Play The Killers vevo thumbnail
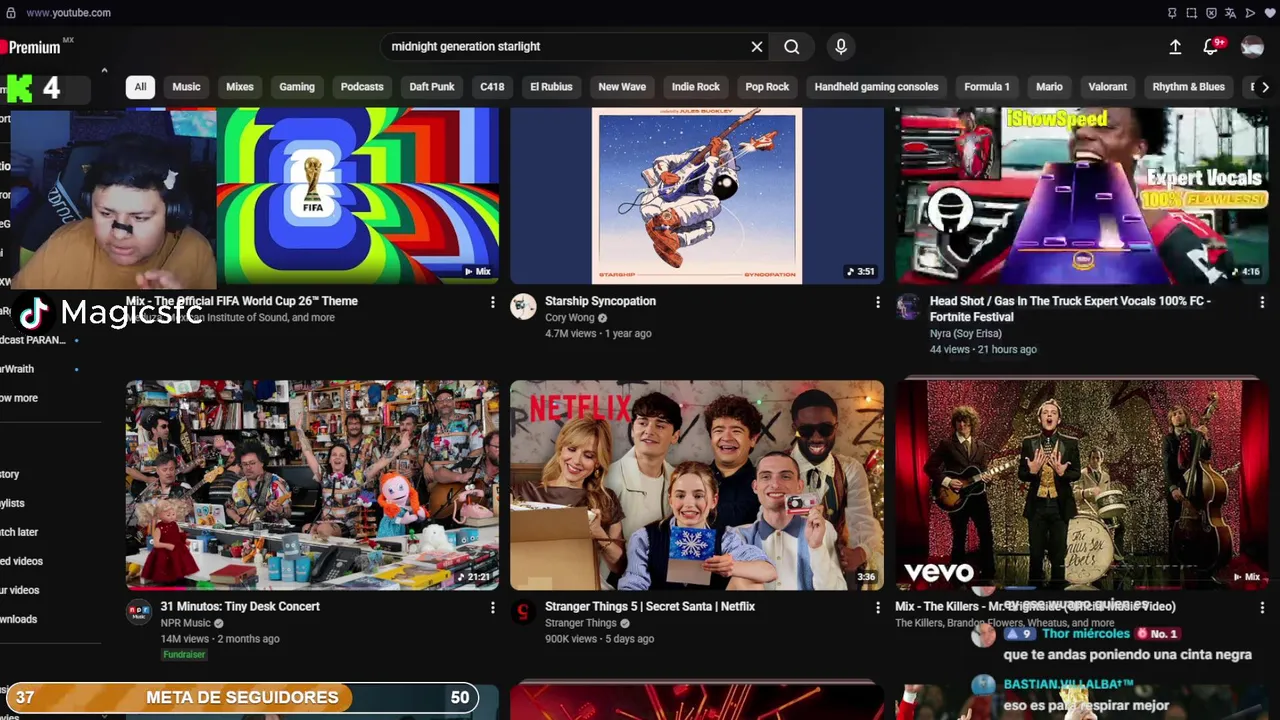The image size is (1280, 720). 1082,485
